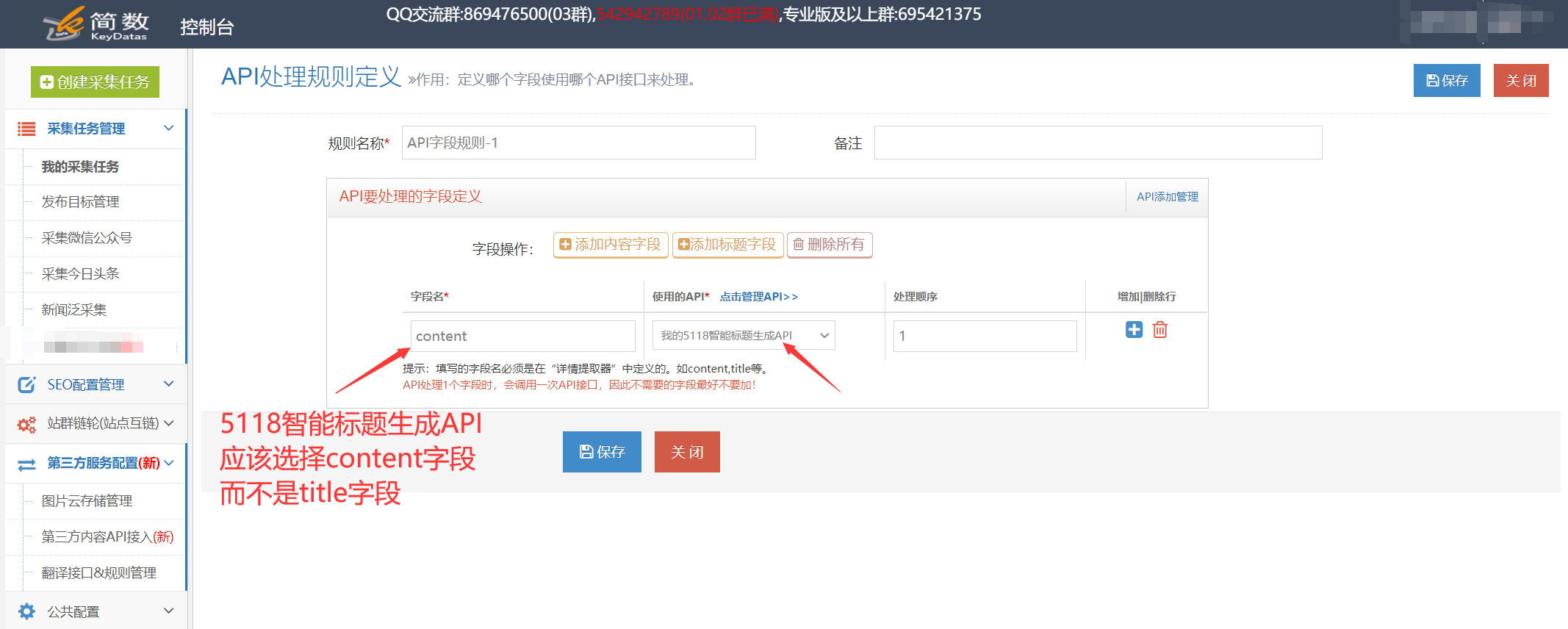
Task: Open the 使用的API dropdown
Action: click(744, 335)
